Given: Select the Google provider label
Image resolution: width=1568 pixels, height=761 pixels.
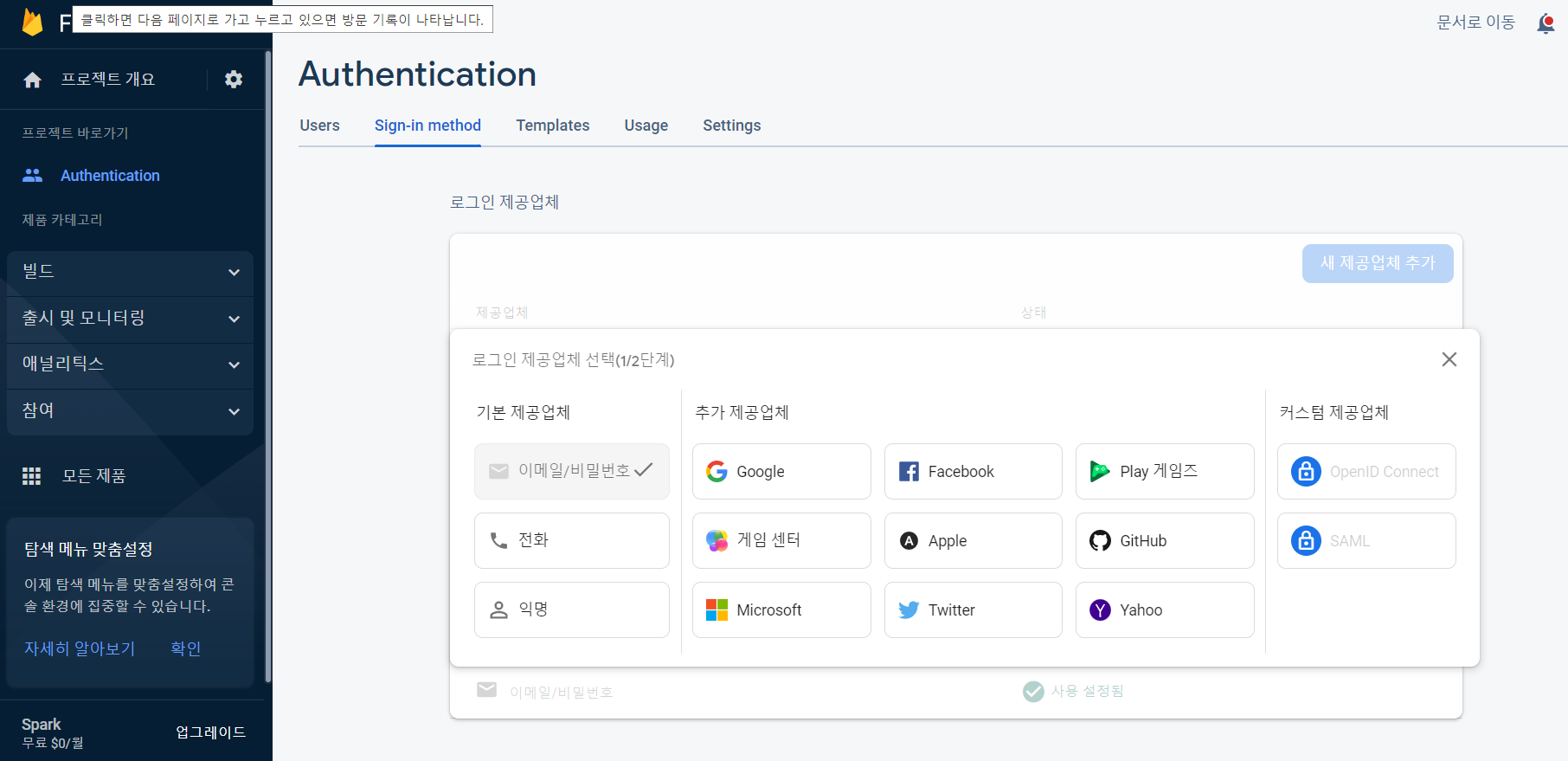Looking at the screenshot, I should pyautogui.click(x=761, y=472).
